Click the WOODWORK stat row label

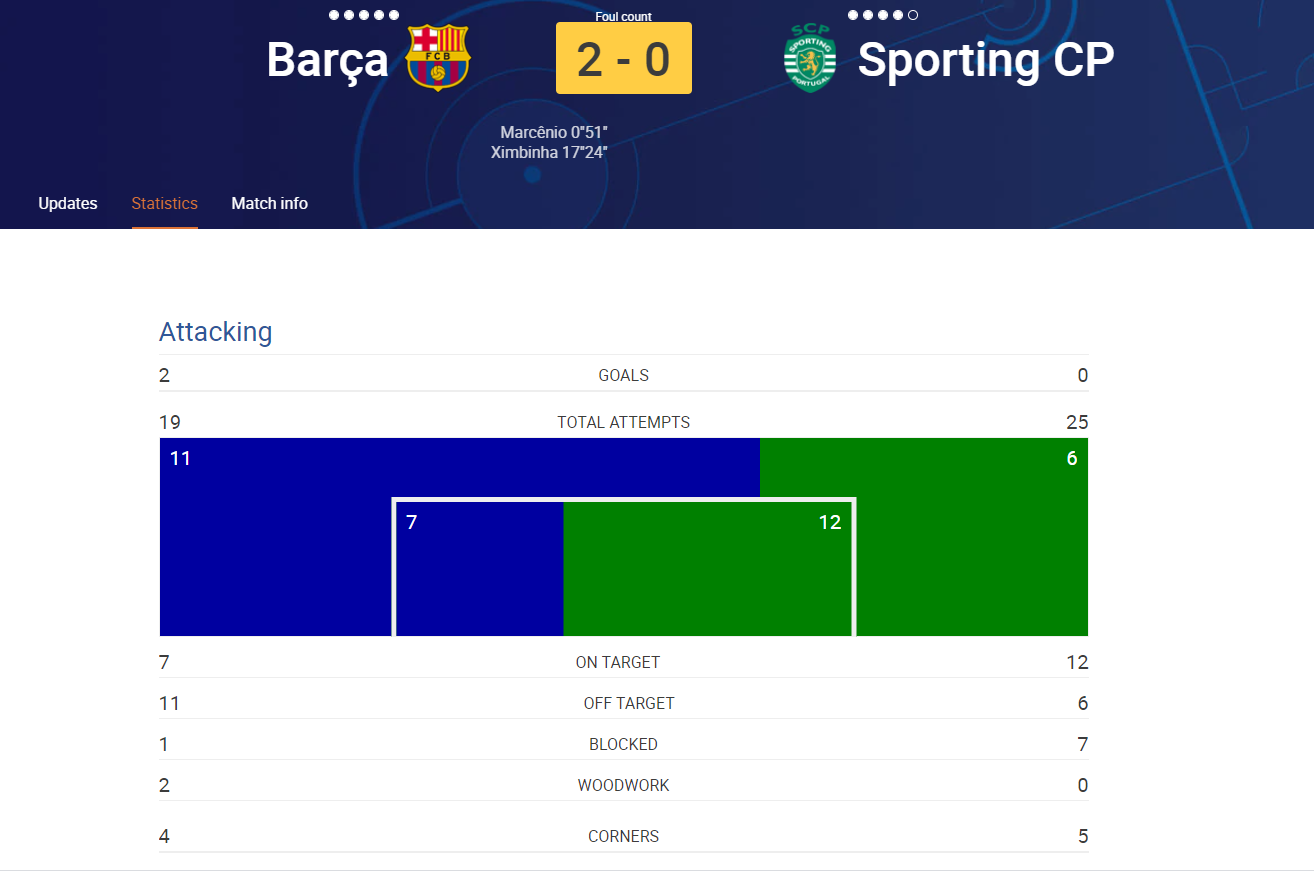(x=624, y=785)
